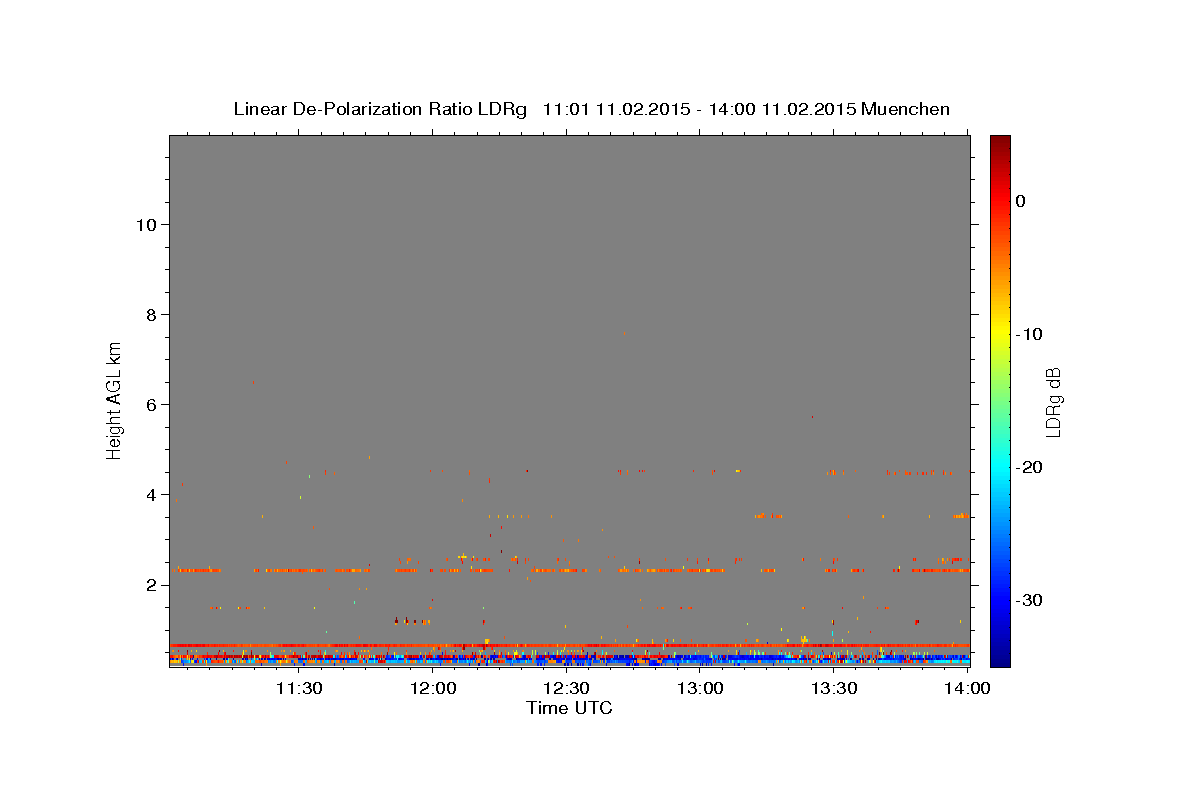This screenshot has width=1200, height=800.
Task: Click the 'Time UTC' axis label
Action: coord(569,708)
